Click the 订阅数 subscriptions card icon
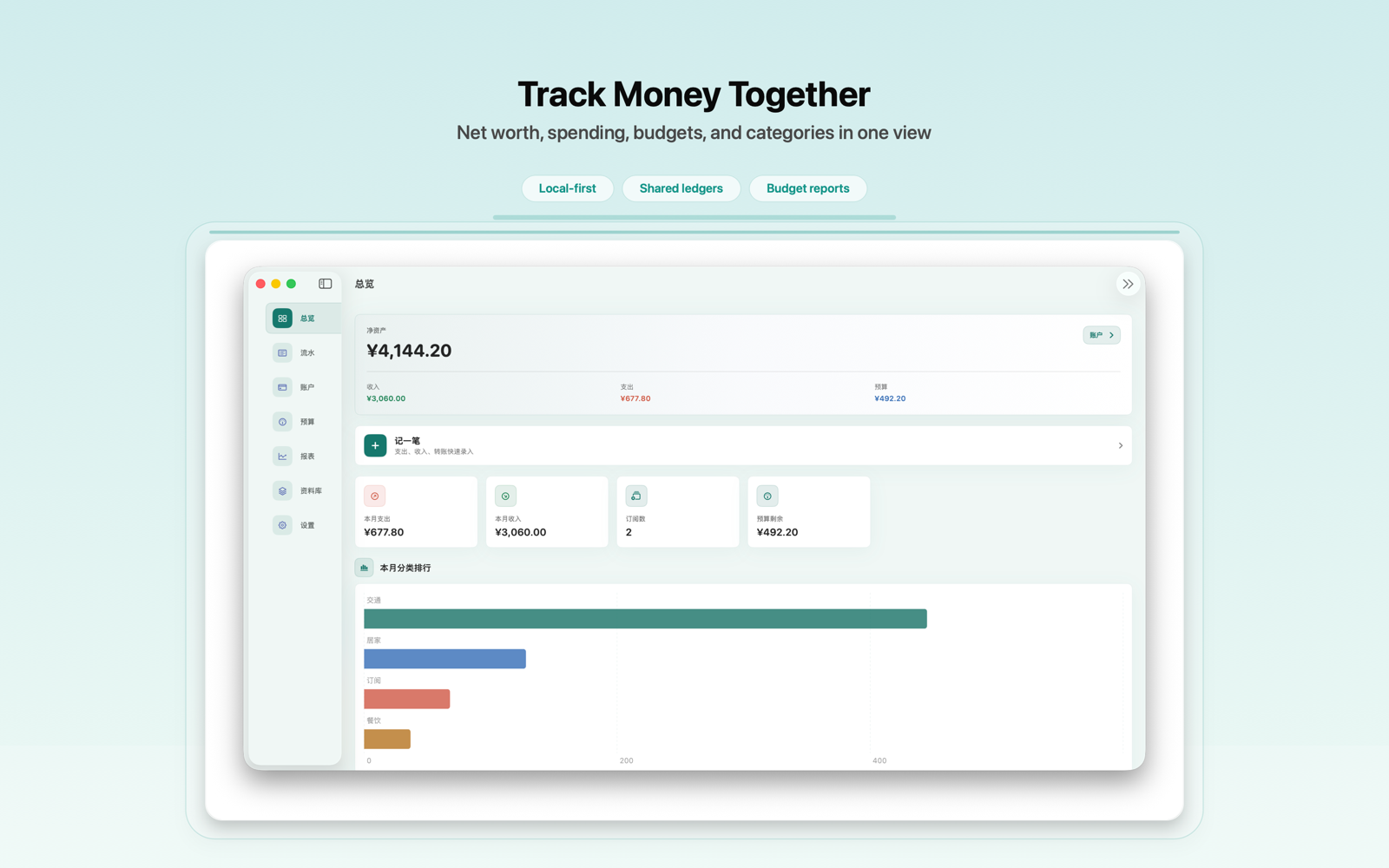 click(636, 496)
